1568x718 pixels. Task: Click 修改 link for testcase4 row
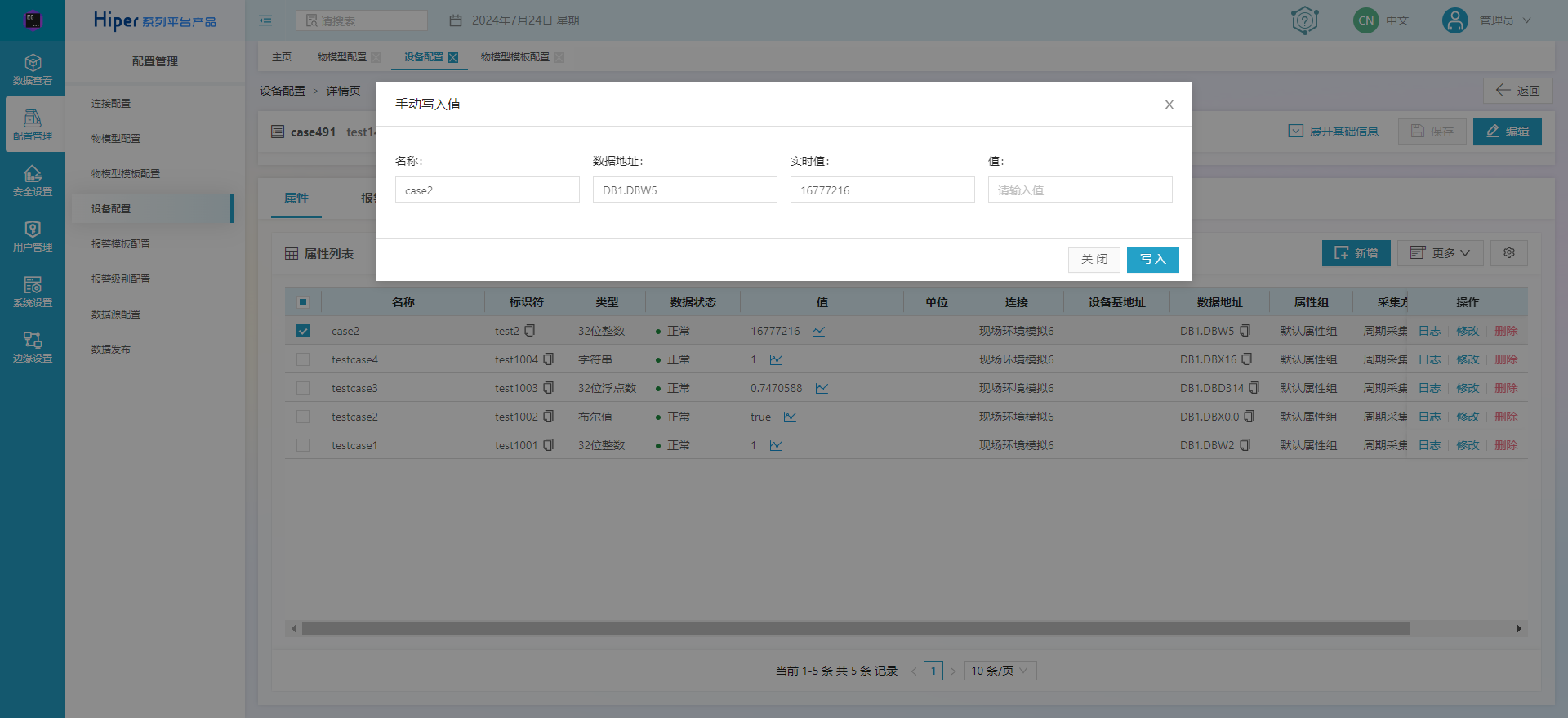[1468, 359]
